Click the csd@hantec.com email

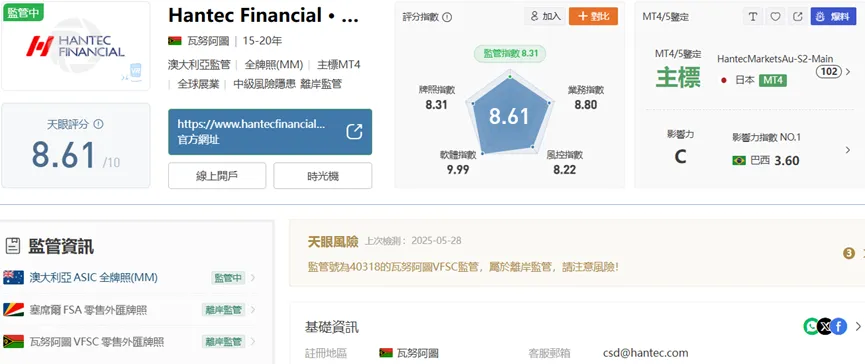(x=645, y=353)
